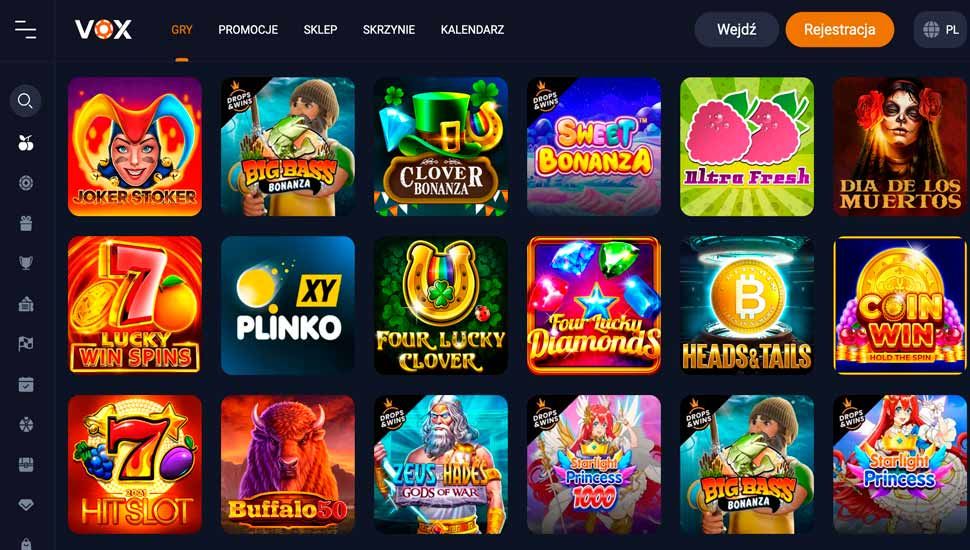Open the SKLEP menu item
970x550 pixels.
[320, 30]
